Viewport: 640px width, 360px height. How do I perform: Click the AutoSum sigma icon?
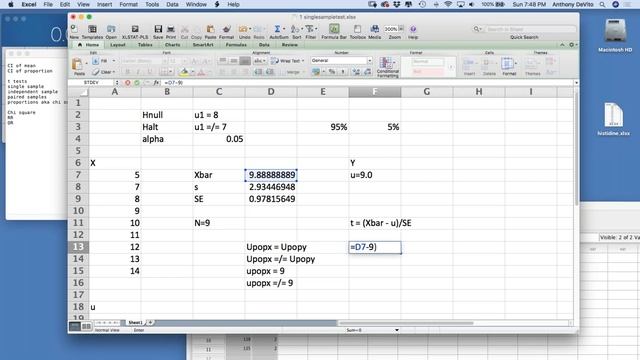(x=277, y=29)
